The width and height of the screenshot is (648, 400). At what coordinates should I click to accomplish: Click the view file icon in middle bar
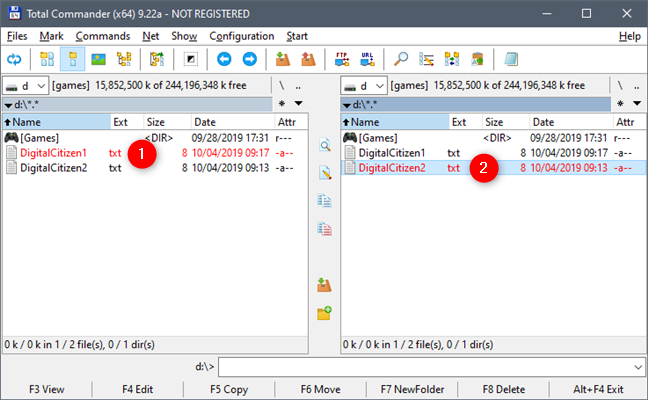pos(325,145)
